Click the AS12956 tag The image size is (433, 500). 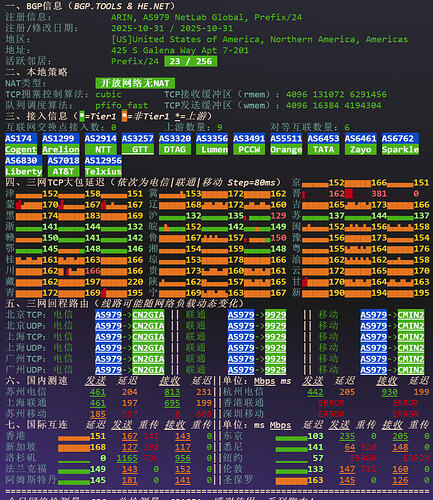click(x=103, y=160)
